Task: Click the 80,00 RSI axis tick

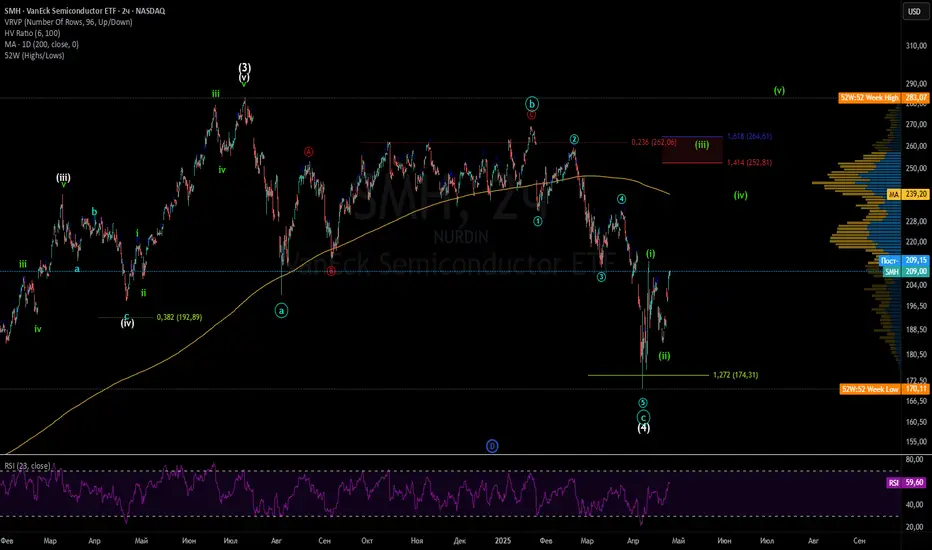Action: [x=915, y=460]
